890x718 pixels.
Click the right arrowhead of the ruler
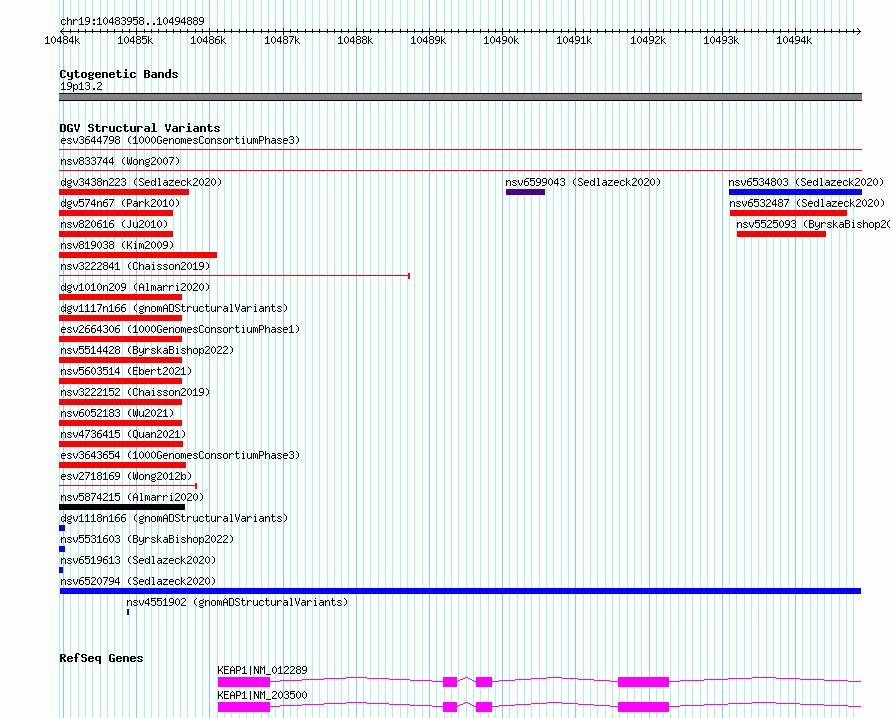(x=859, y=31)
